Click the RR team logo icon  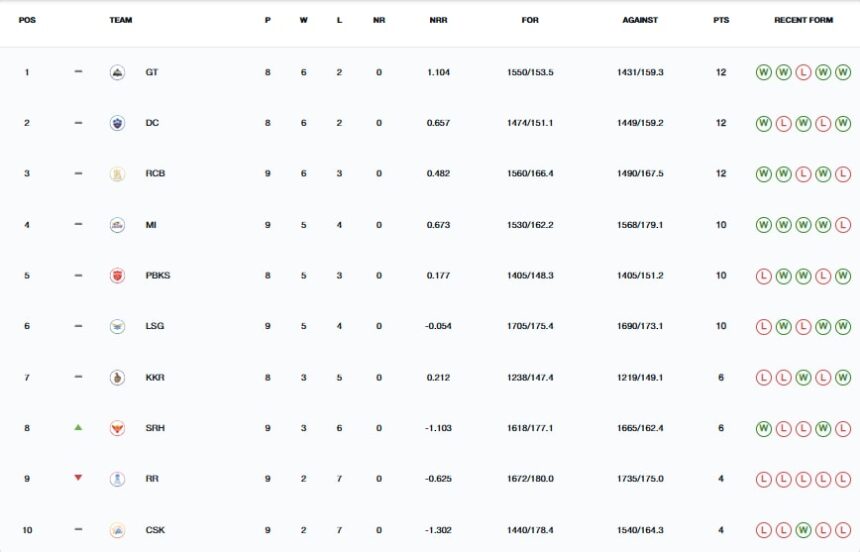[x=117, y=479]
